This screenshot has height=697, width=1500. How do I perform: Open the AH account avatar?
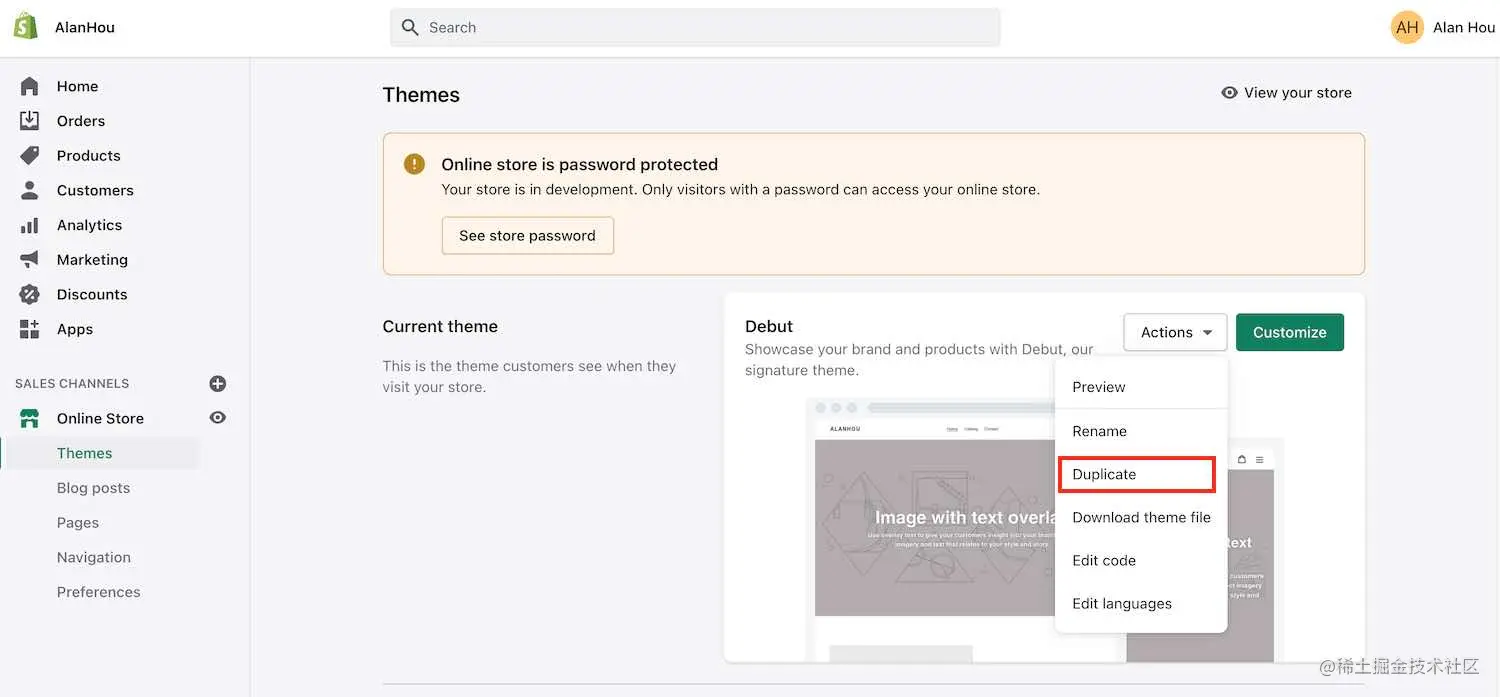1407,27
